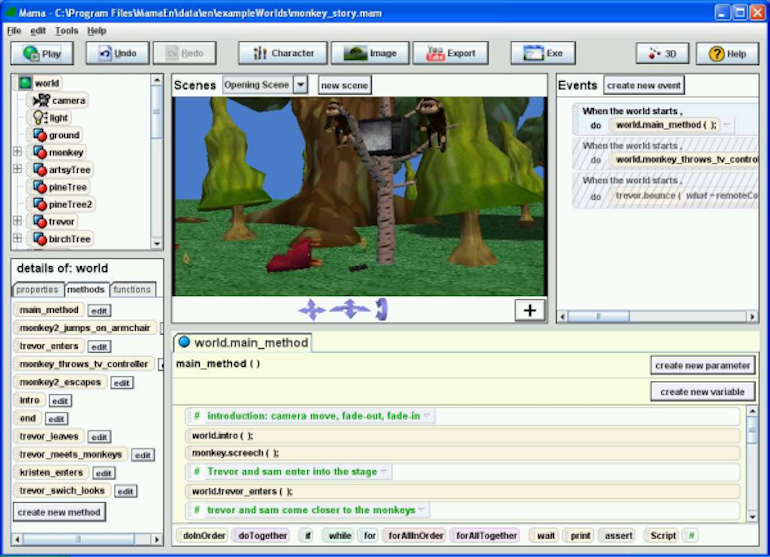Screen dimensions: 770x557
Task: Select the trevor object in tree
Action: point(54,222)
